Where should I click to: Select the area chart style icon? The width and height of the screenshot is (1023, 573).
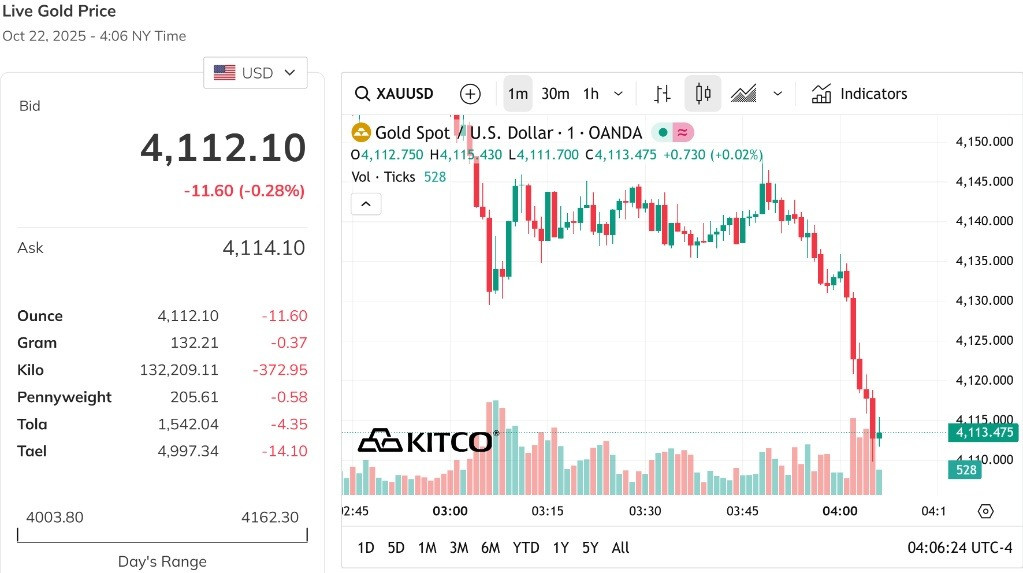point(743,94)
